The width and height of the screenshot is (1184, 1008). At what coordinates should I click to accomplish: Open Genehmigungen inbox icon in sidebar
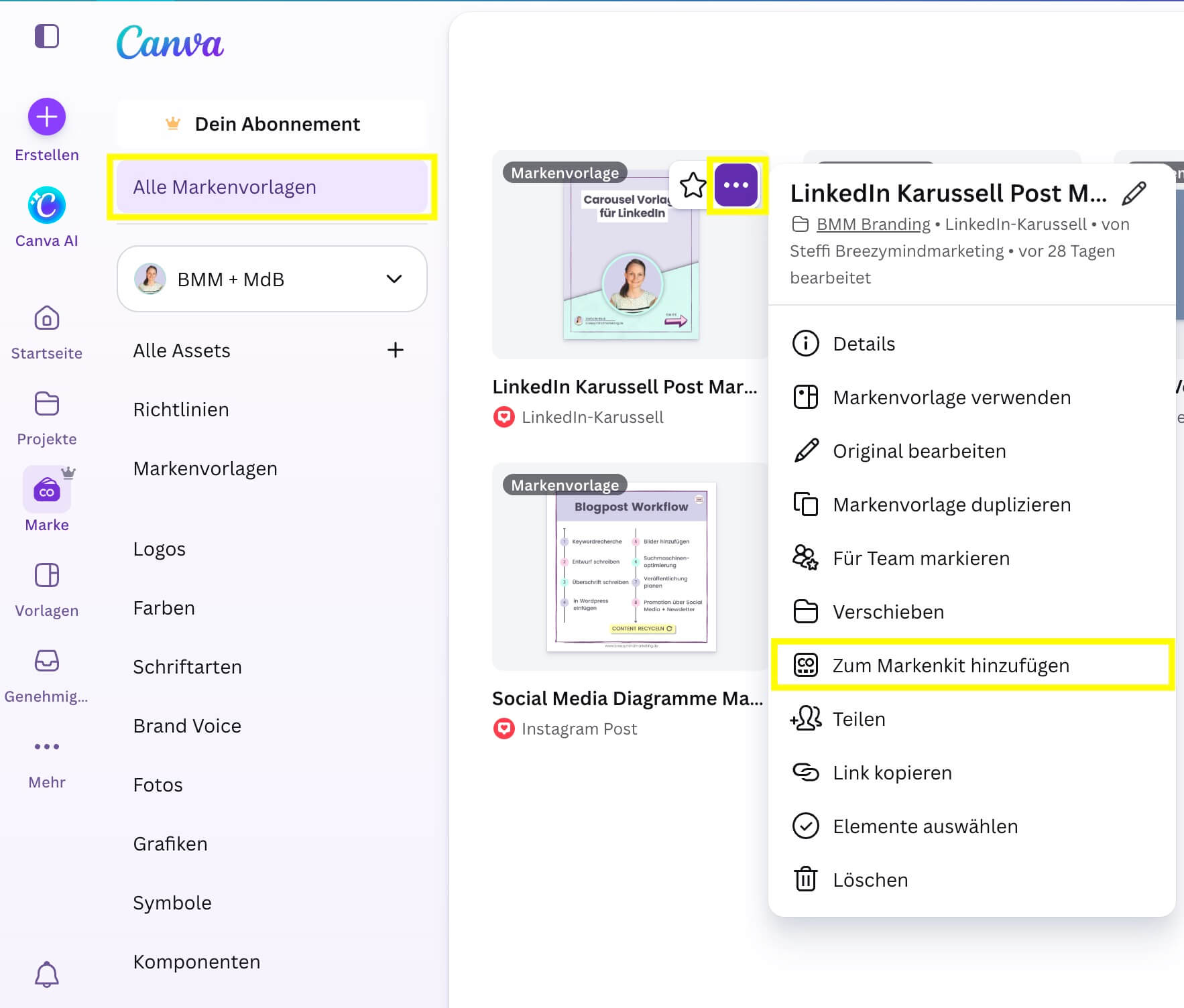[x=46, y=661]
